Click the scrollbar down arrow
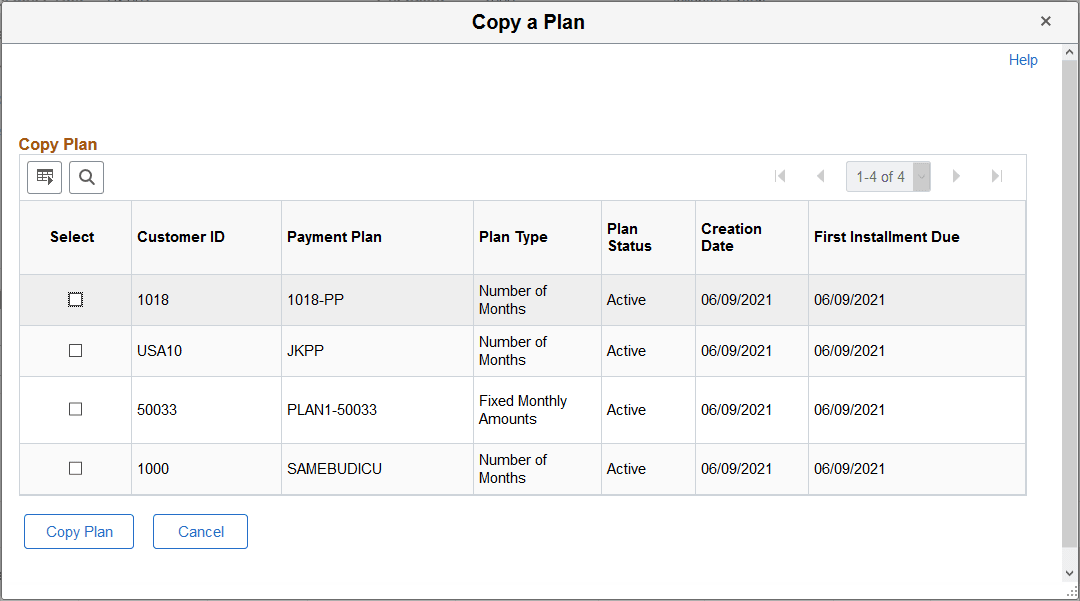This screenshot has height=601, width=1080. pyautogui.click(x=1070, y=575)
